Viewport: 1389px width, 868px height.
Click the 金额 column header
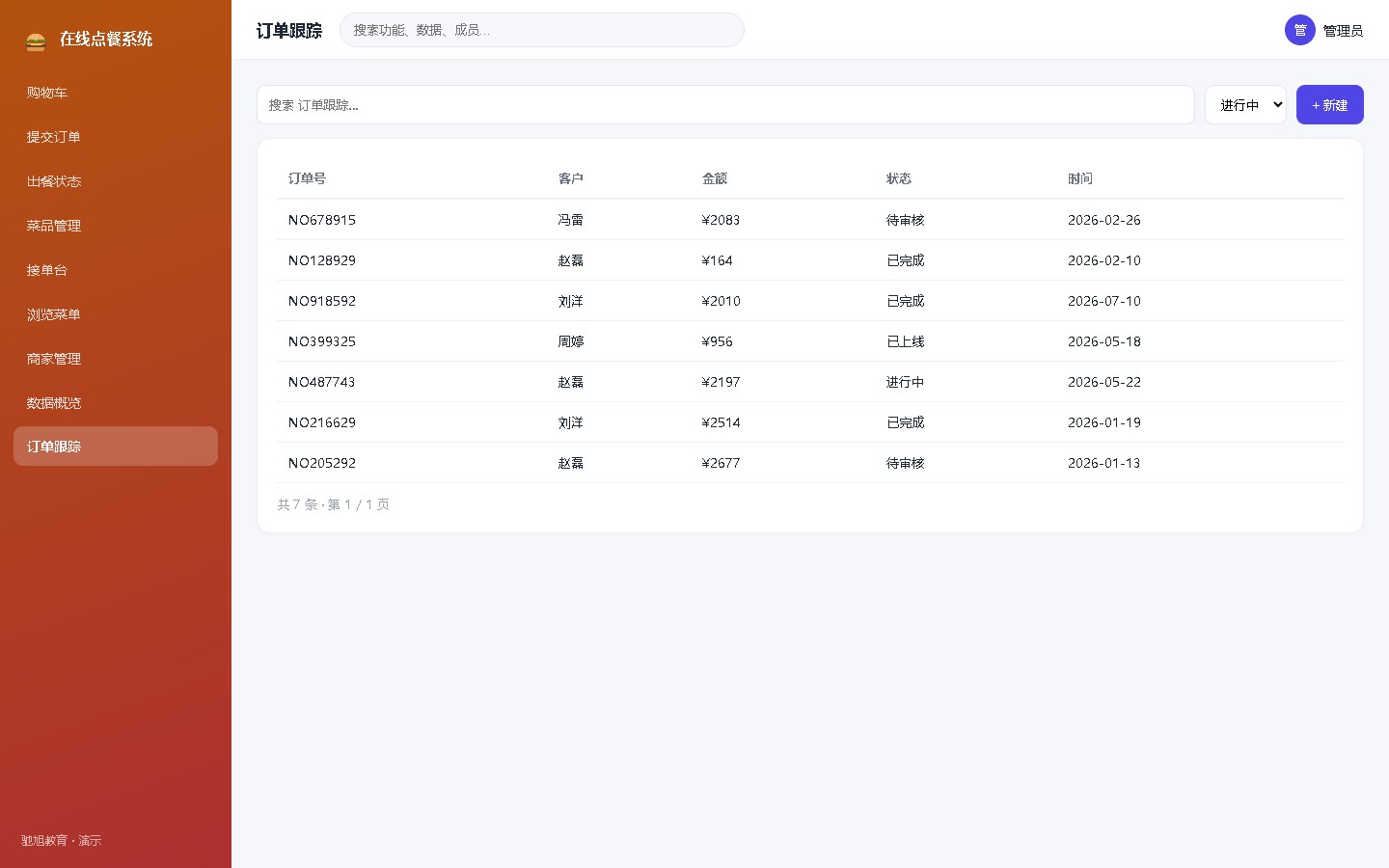click(715, 178)
